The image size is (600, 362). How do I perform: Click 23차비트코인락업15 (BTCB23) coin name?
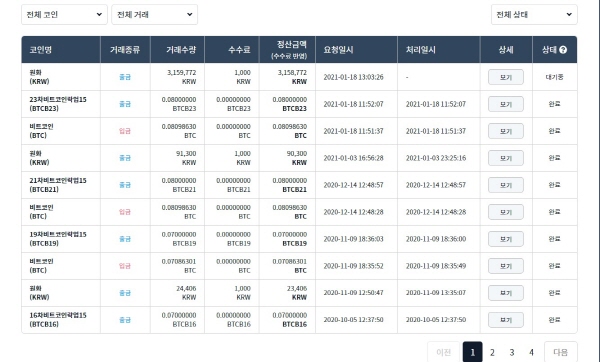coord(58,104)
